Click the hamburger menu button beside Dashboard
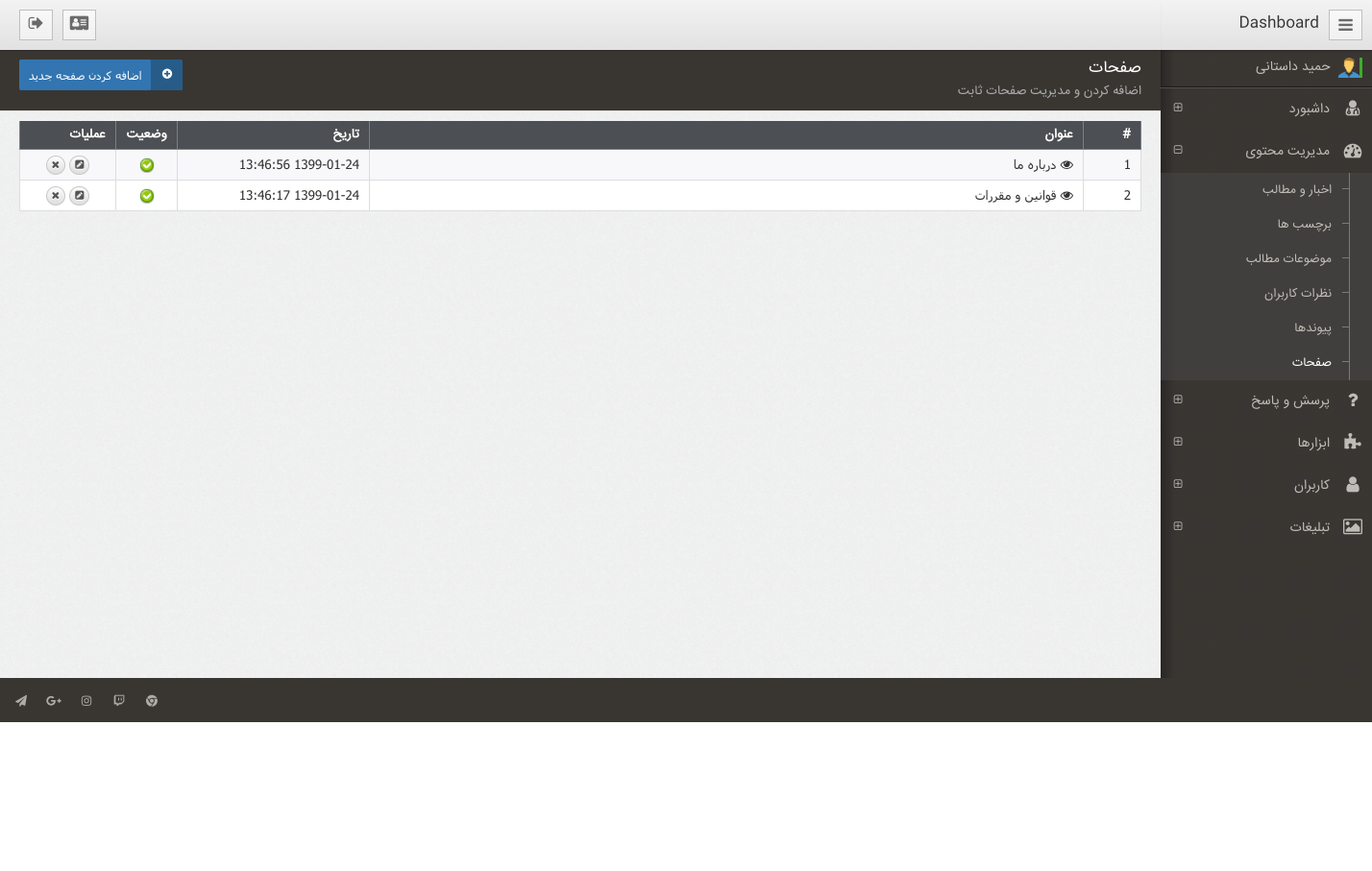The width and height of the screenshot is (1372, 871). pyautogui.click(x=1345, y=25)
